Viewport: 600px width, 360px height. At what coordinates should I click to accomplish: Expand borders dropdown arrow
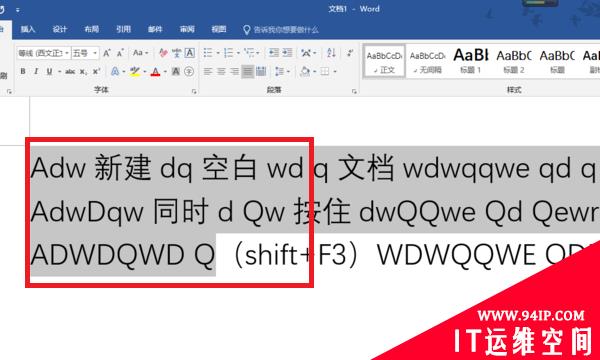pyautogui.click(x=335, y=72)
